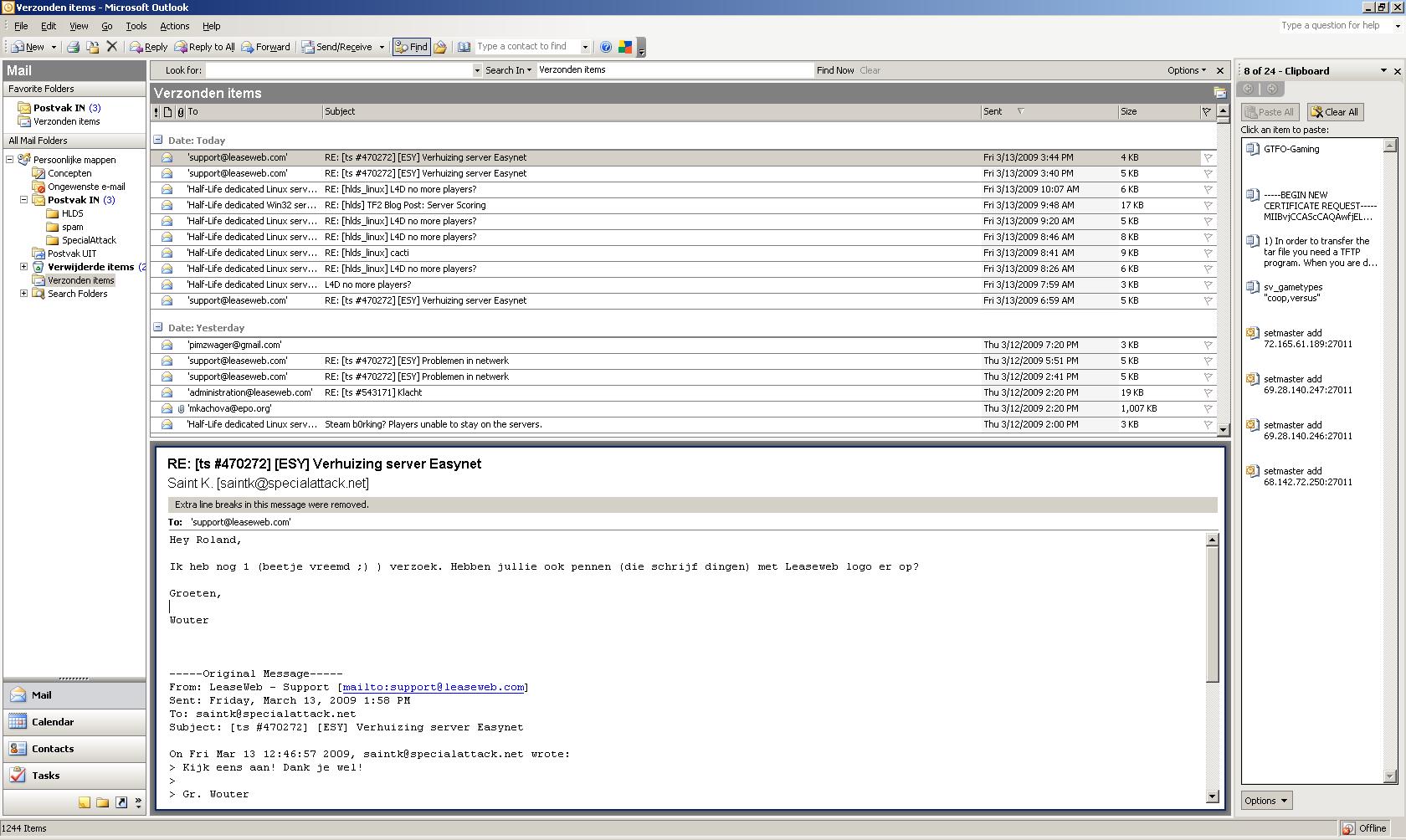Screen dimensions: 1406x840
Task: Sort by the Sent column header
Action: pos(1049,111)
